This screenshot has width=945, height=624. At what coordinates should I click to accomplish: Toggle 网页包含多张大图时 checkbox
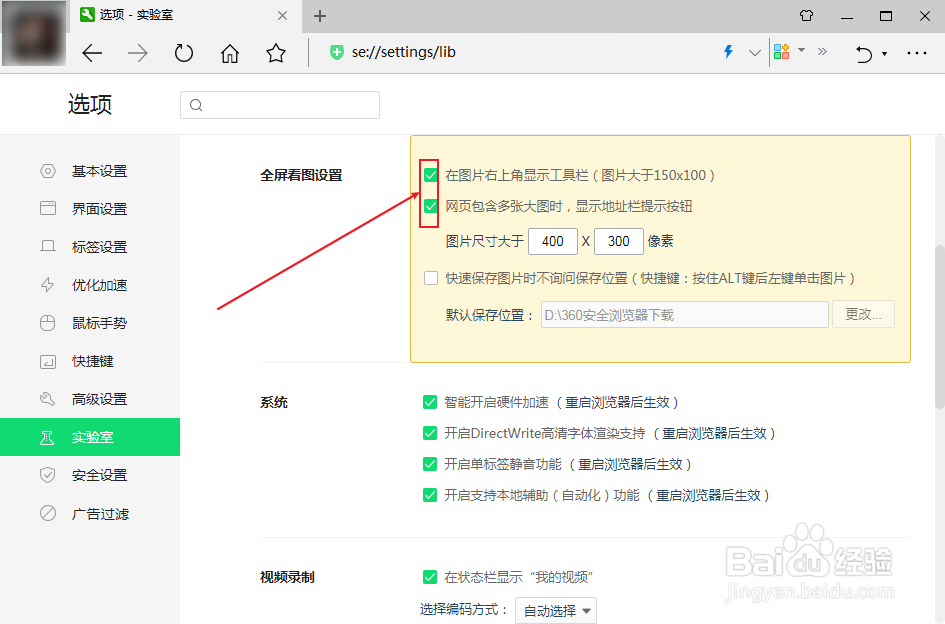[x=430, y=206]
